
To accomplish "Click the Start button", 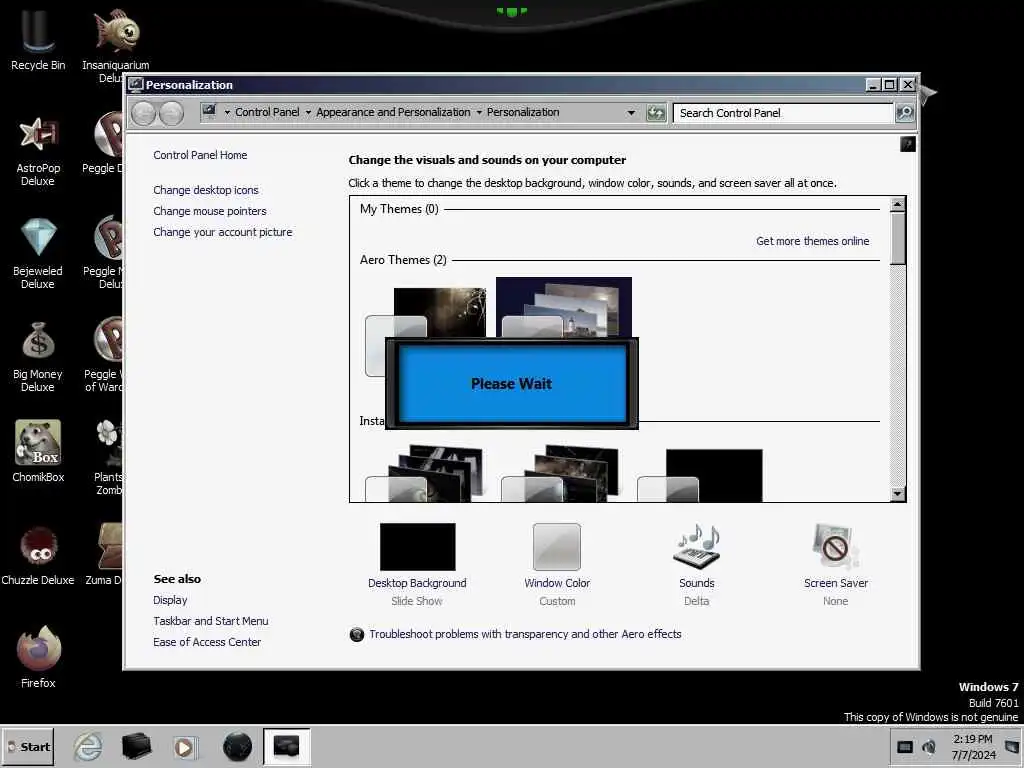I will 28,746.
